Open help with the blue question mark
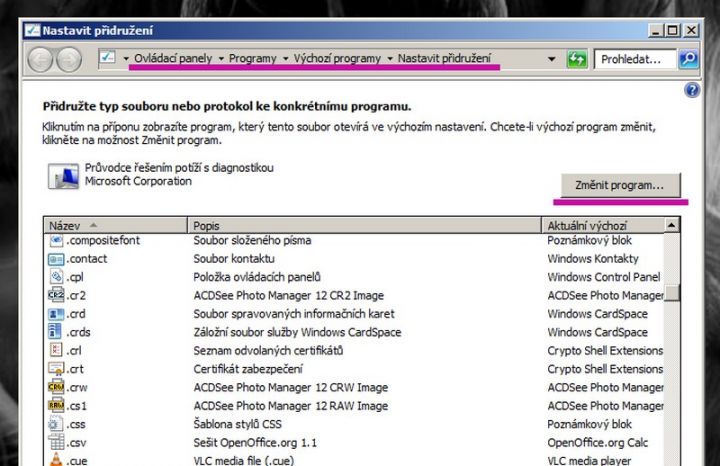The width and height of the screenshot is (720, 466). pos(692,90)
